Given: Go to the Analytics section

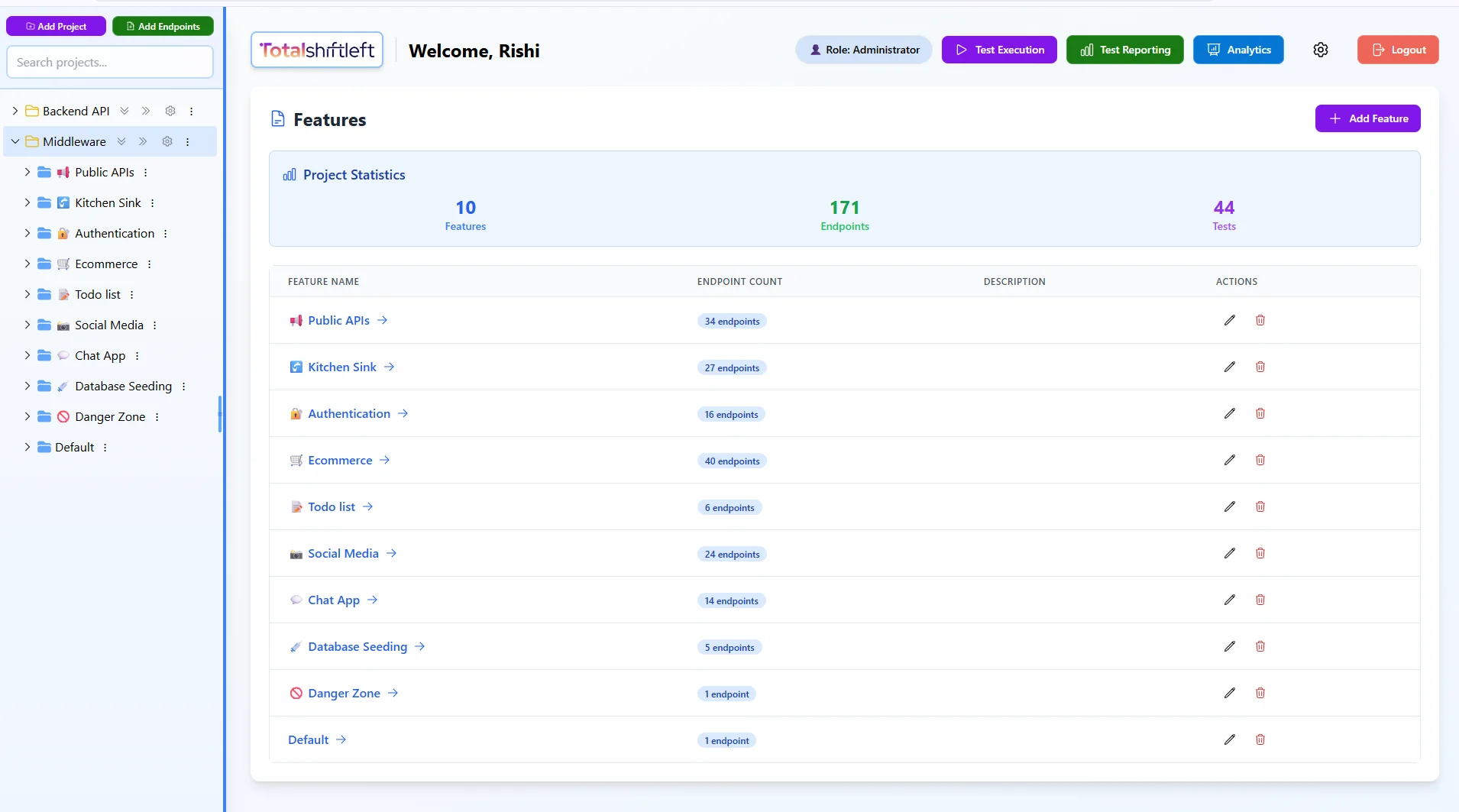Looking at the screenshot, I should pos(1237,50).
